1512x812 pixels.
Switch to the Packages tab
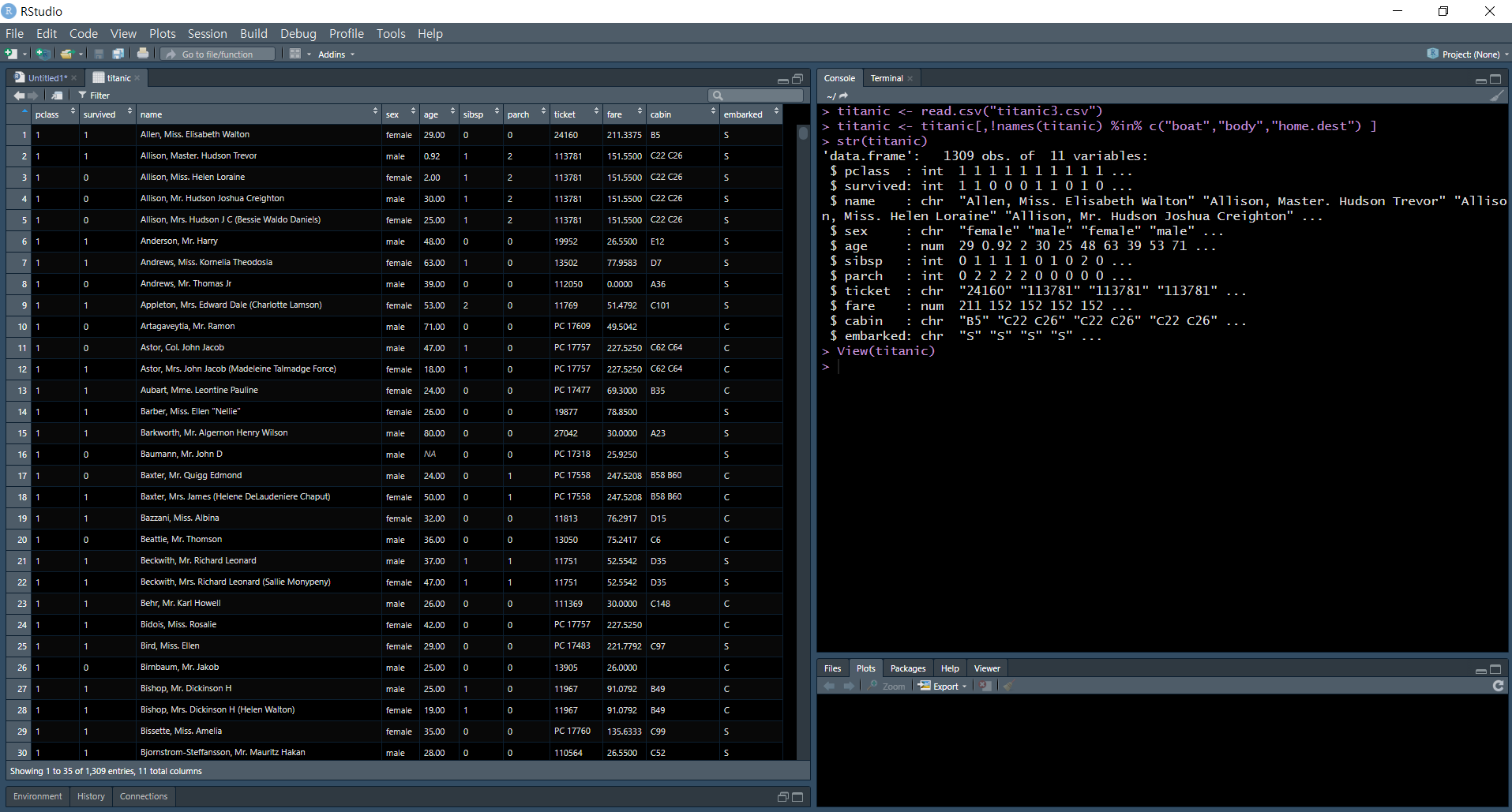908,668
